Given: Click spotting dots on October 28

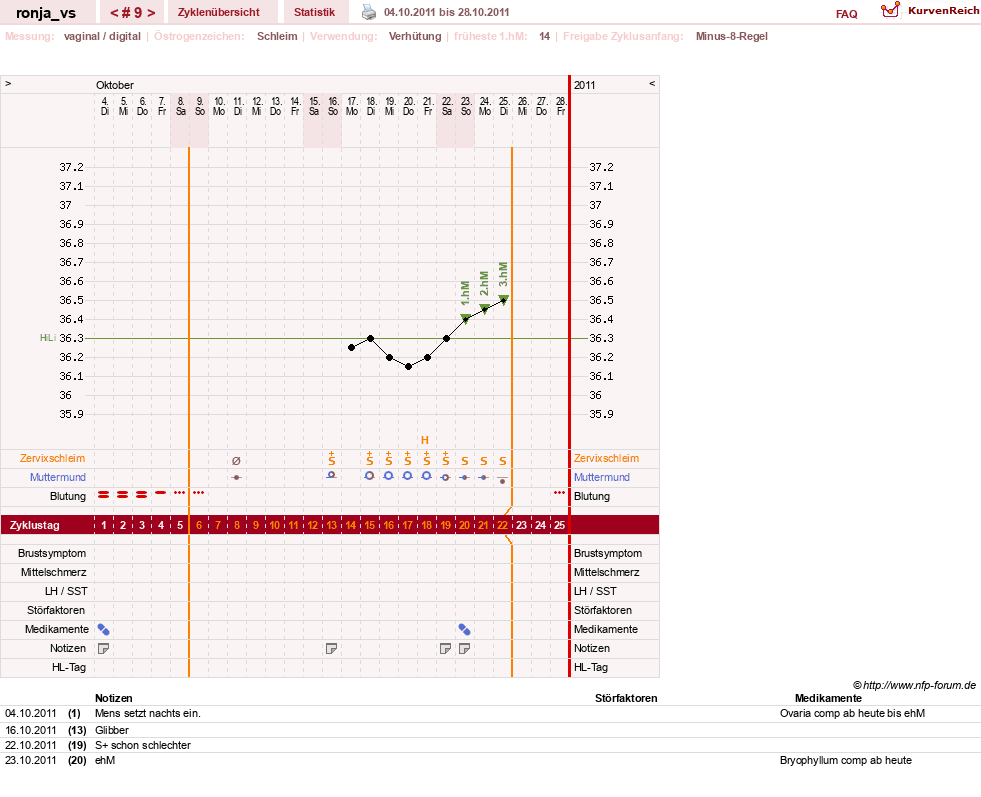Looking at the screenshot, I should 559,493.
